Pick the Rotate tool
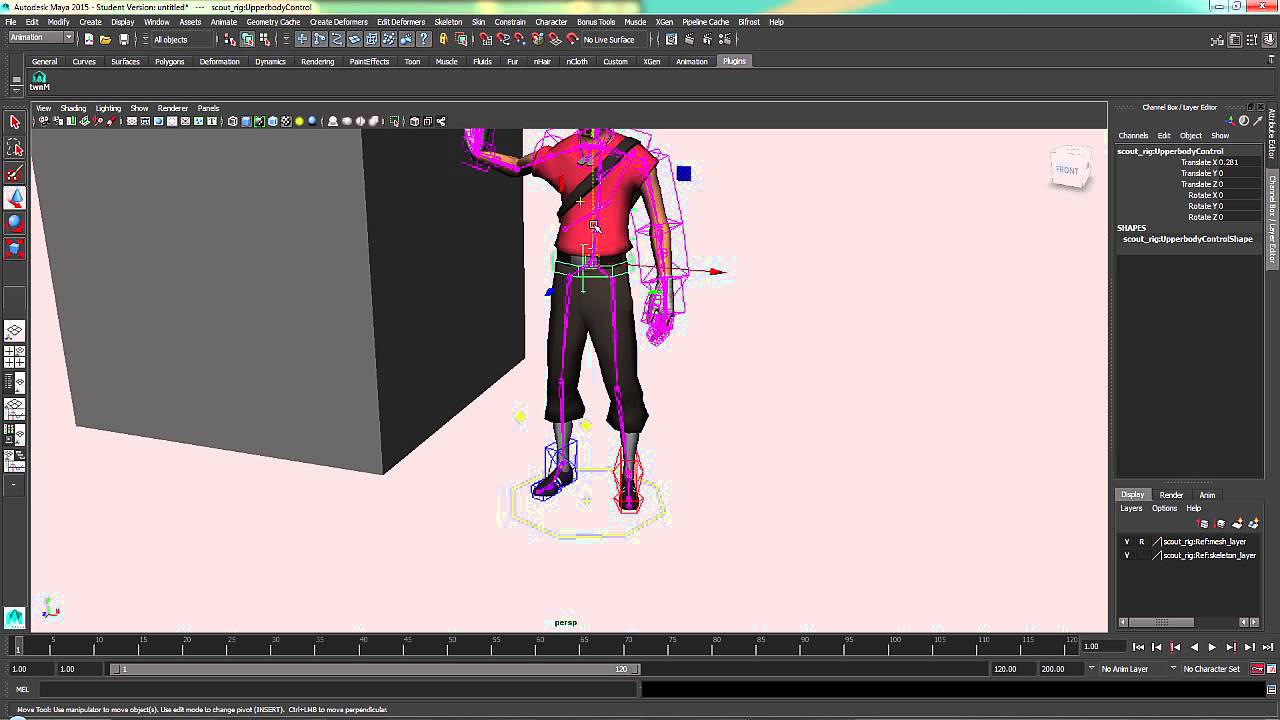The image size is (1280, 720). (x=15, y=223)
